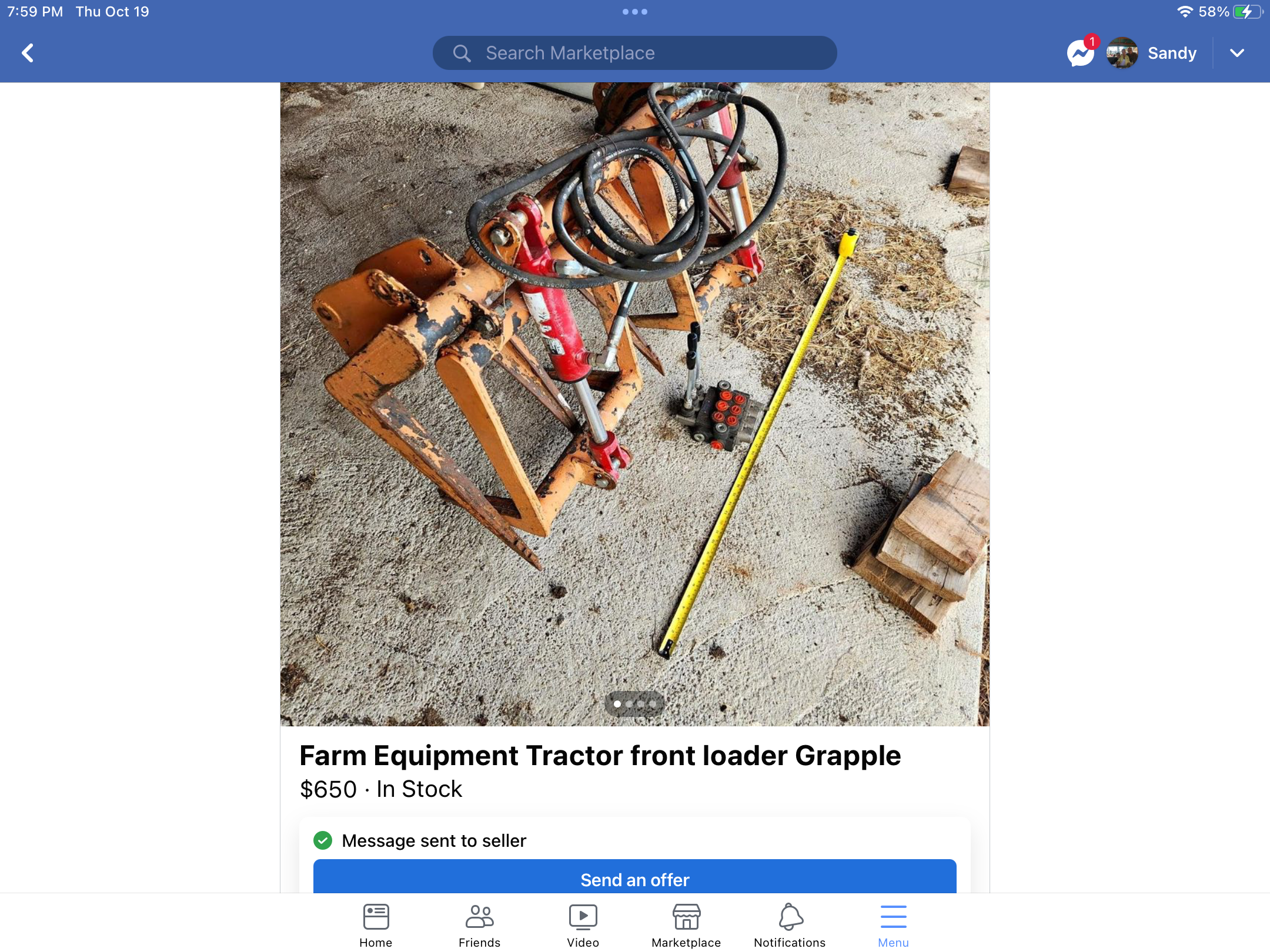Click the magnifying glass search icon
The image size is (1270, 952).
462,53
